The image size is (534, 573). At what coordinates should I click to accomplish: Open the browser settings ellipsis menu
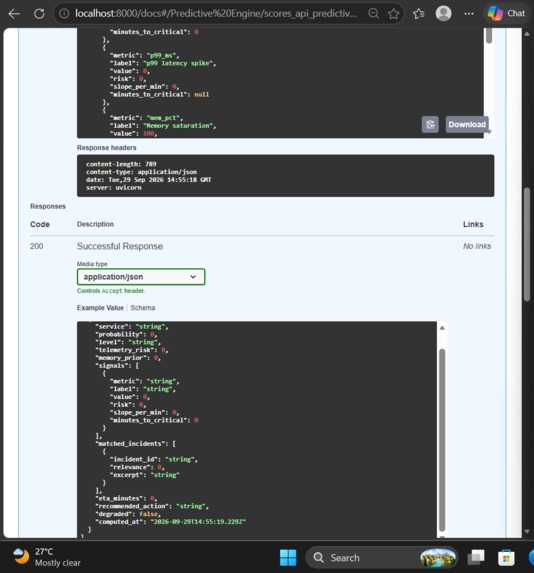(x=469, y=14)
